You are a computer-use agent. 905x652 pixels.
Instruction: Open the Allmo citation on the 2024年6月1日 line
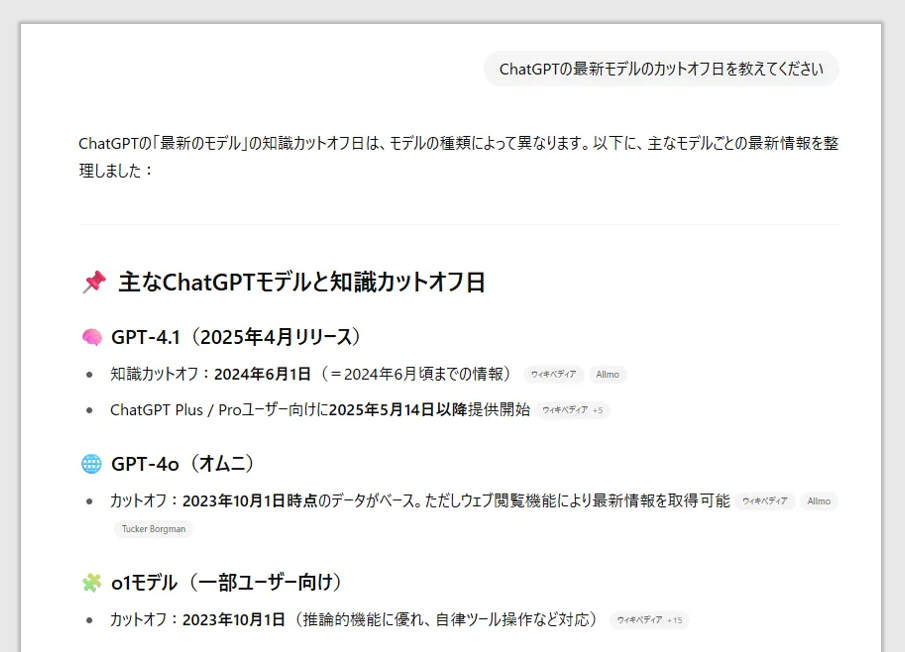[x=608, y=374]
